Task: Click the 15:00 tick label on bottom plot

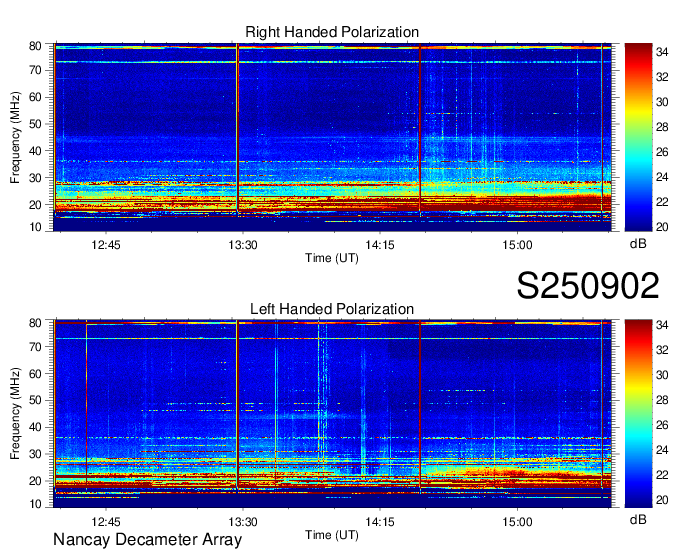Action: point(517,522)
